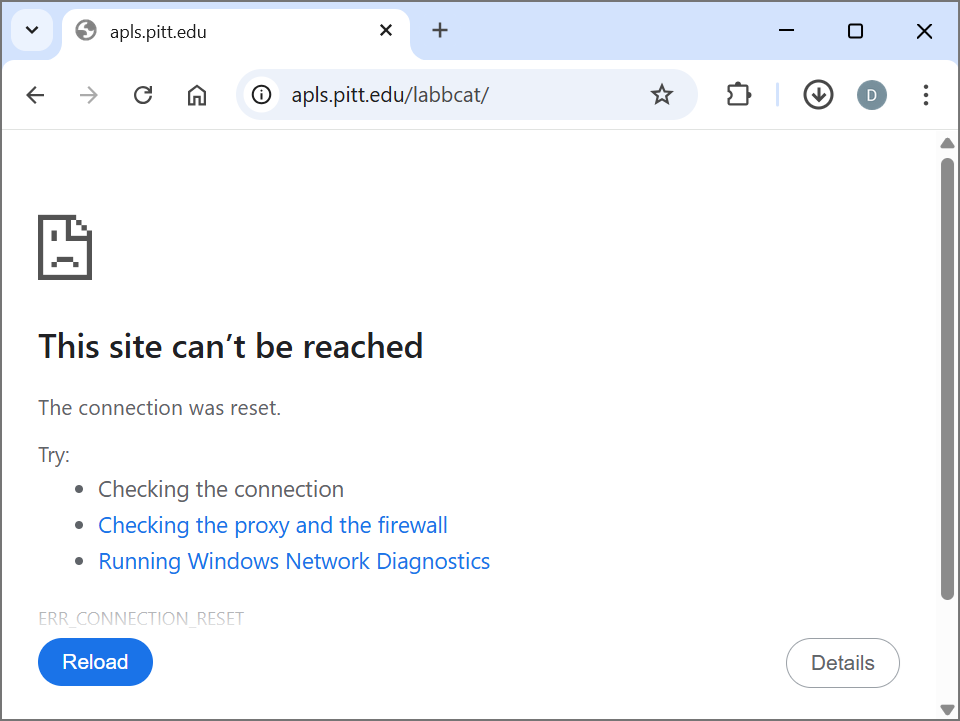Click the blue Reload button
This screenshot has height=721, width=960.
click(x=96, y=662)
